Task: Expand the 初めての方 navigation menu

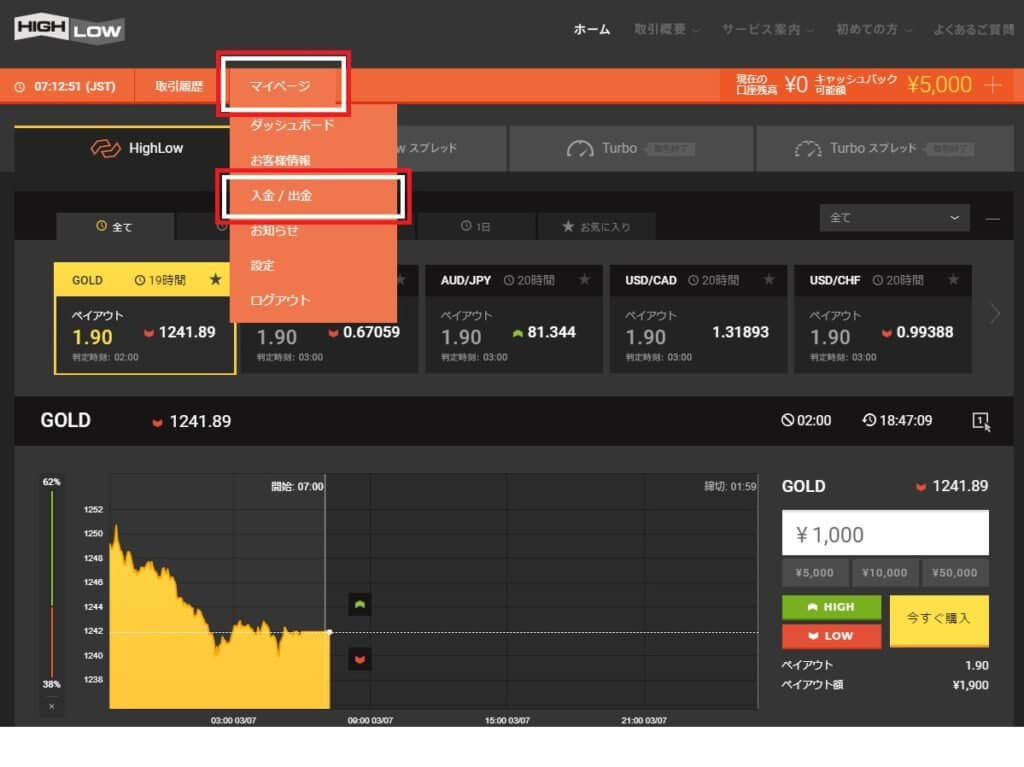Action: click(x=872, y=29)
